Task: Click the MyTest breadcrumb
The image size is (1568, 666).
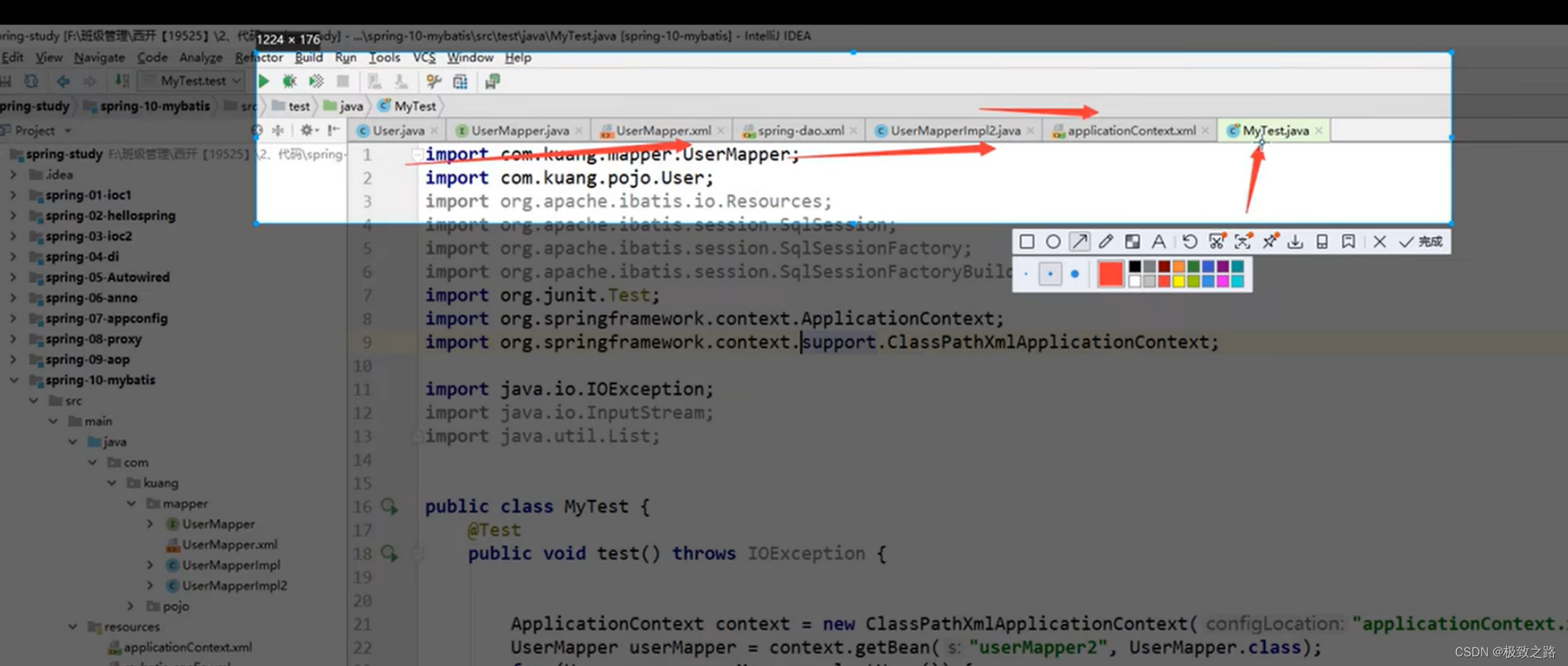Action: 407,106
